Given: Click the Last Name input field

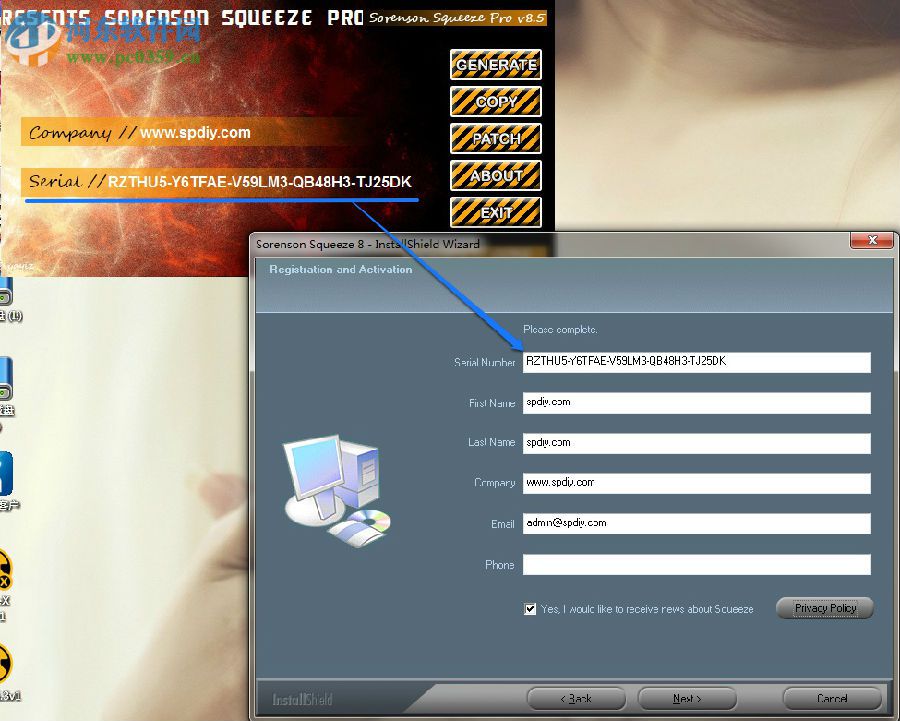Looking at the screenshot, I should pos(696,443).
